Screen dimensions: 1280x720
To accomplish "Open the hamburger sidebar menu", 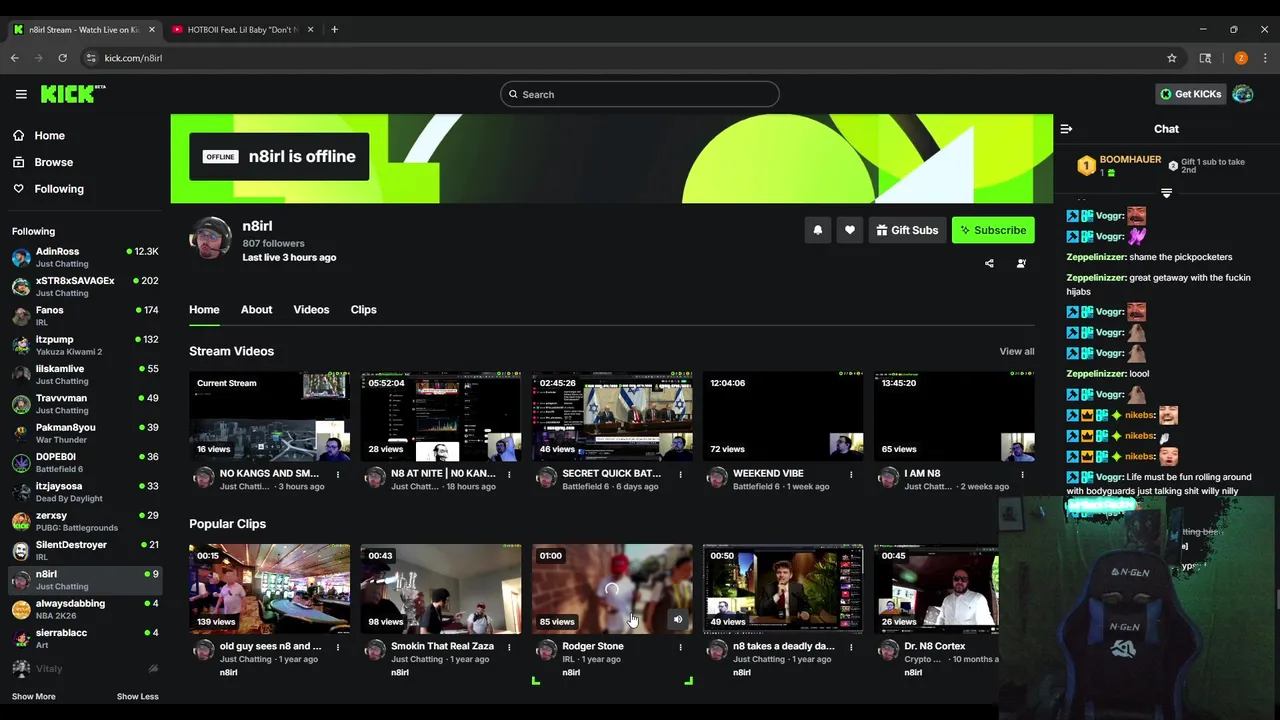I will pyautogui.click(x=21, y=94).
